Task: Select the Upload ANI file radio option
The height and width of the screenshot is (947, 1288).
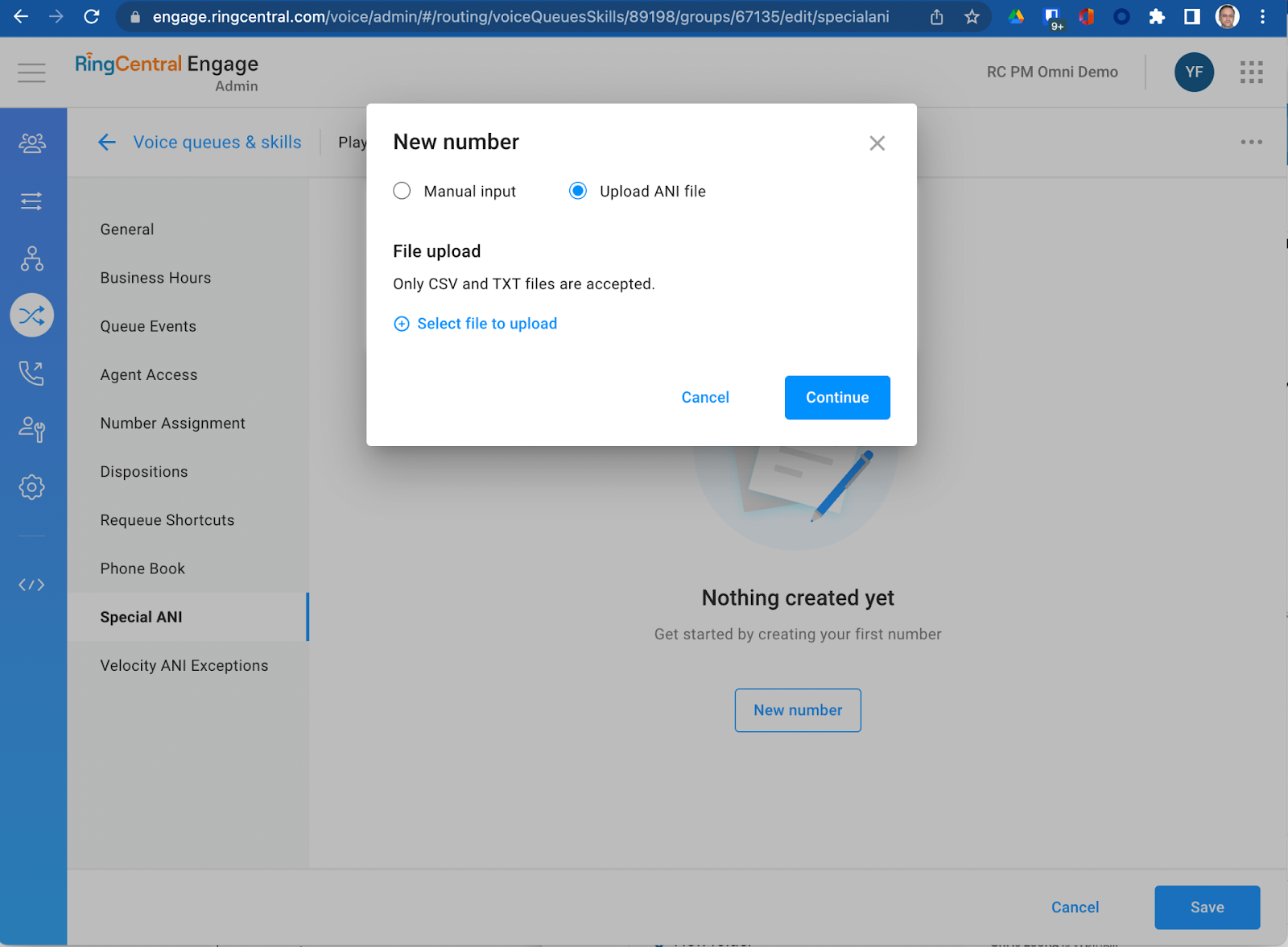Action: coord(577,191)
